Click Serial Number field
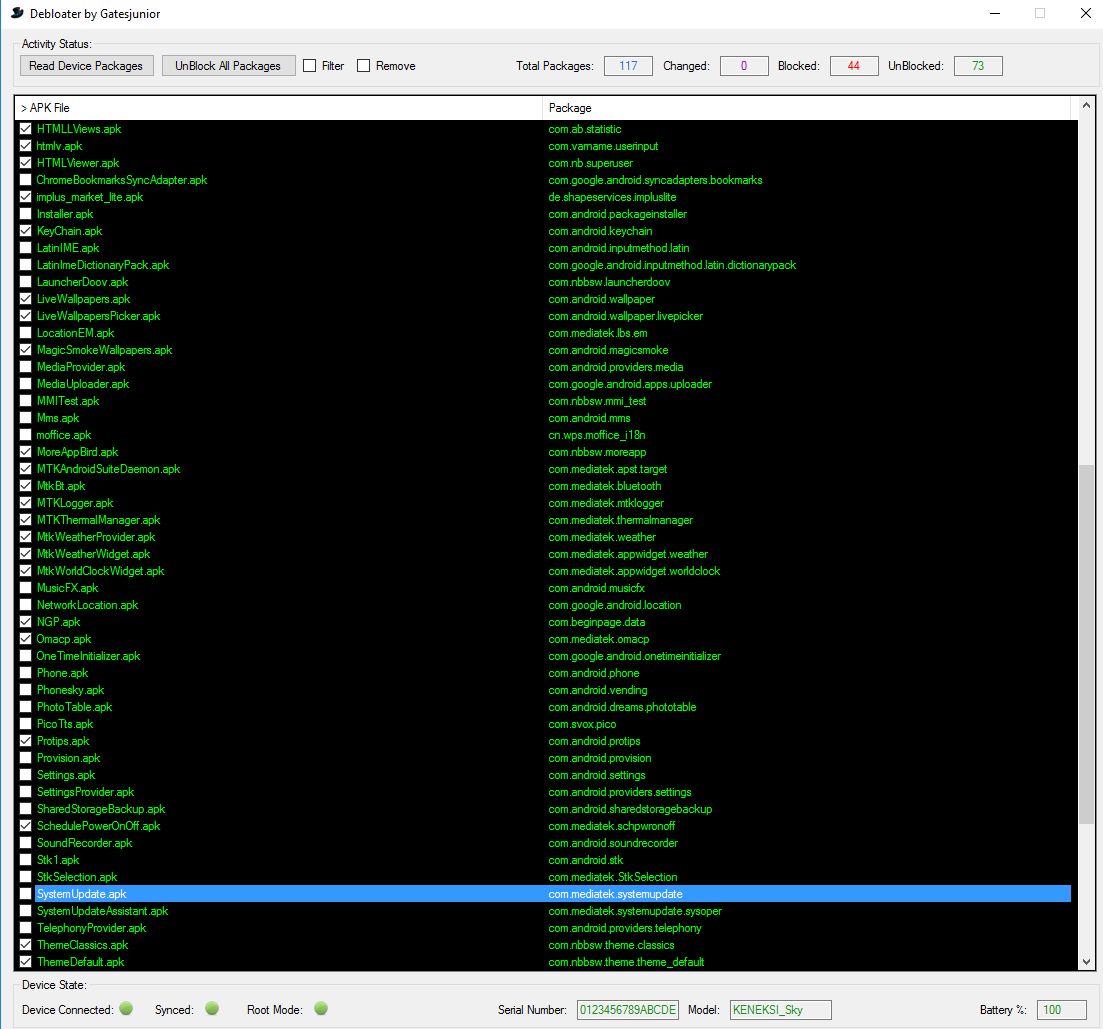This screenshot has height=1029, width=1103. pyautogui.click(x=628, y=1010)
